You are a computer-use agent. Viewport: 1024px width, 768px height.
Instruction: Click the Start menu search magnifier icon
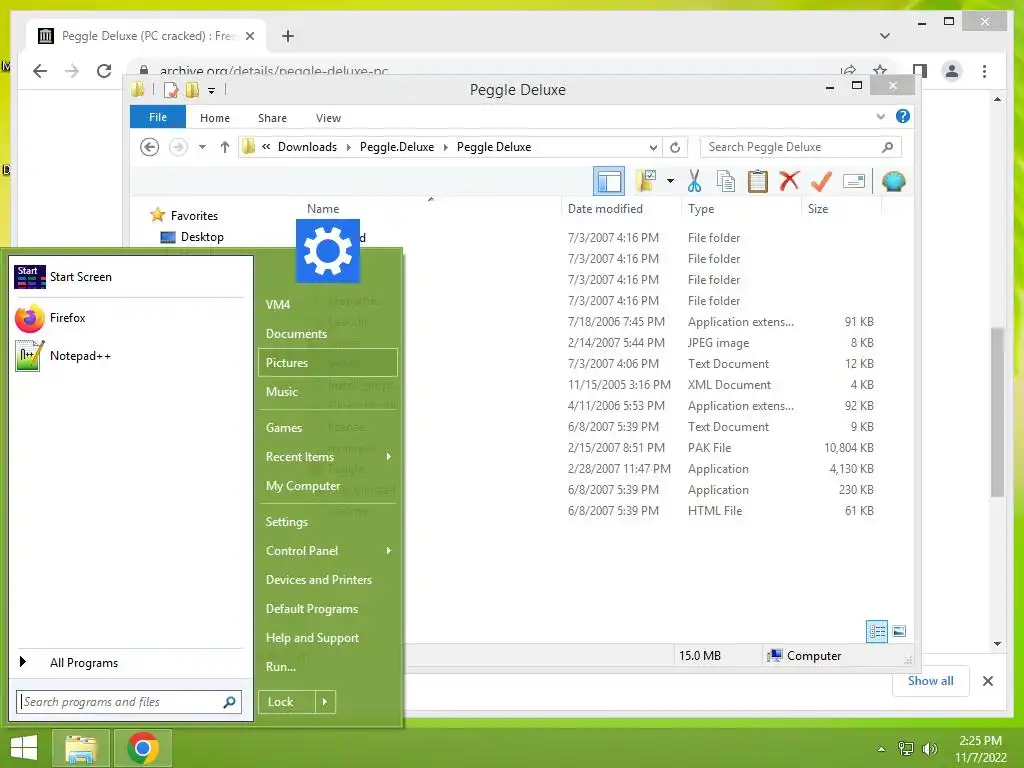[x=229, y=702]
